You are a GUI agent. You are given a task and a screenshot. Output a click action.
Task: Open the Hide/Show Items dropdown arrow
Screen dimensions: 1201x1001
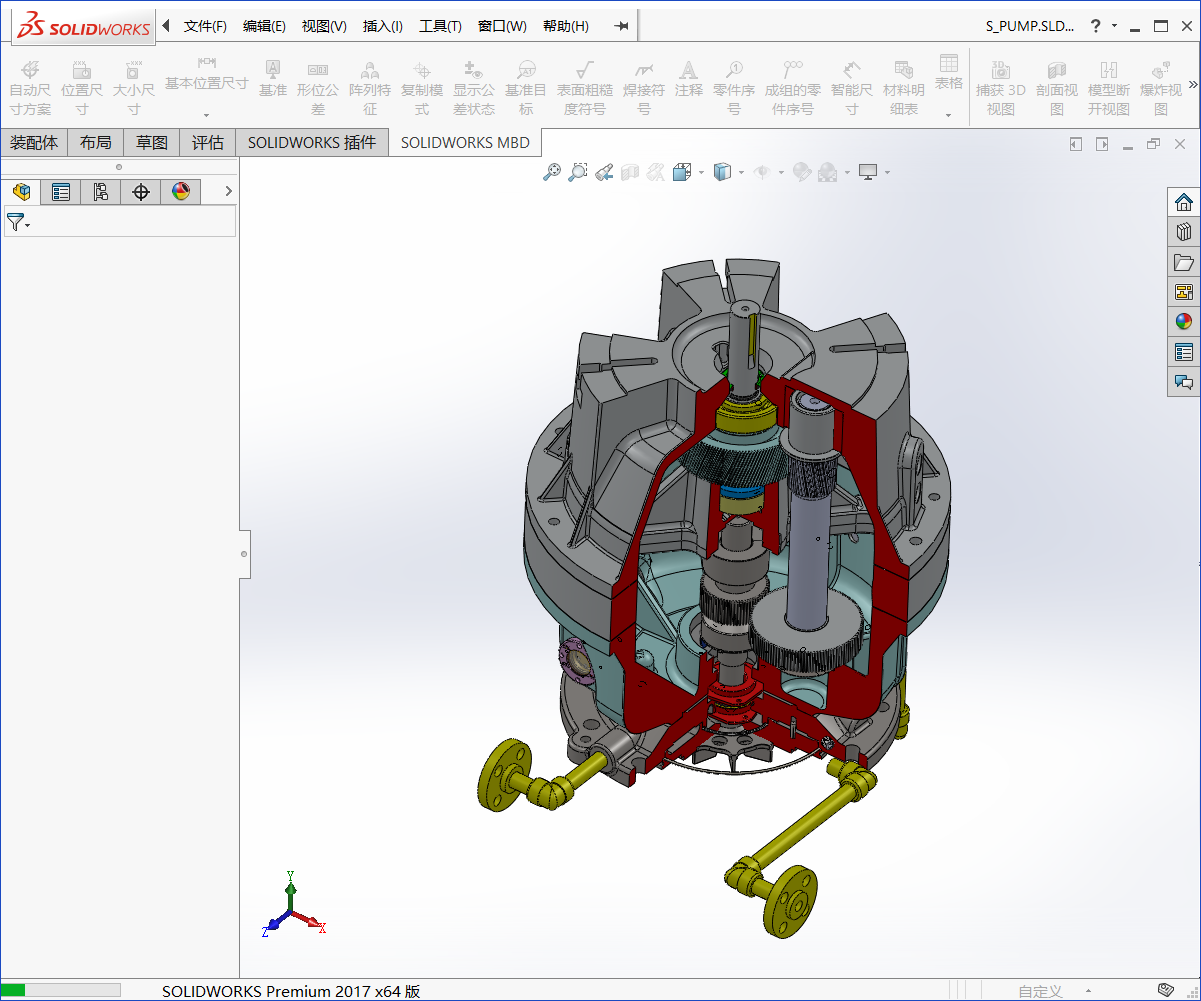[781, 173]
